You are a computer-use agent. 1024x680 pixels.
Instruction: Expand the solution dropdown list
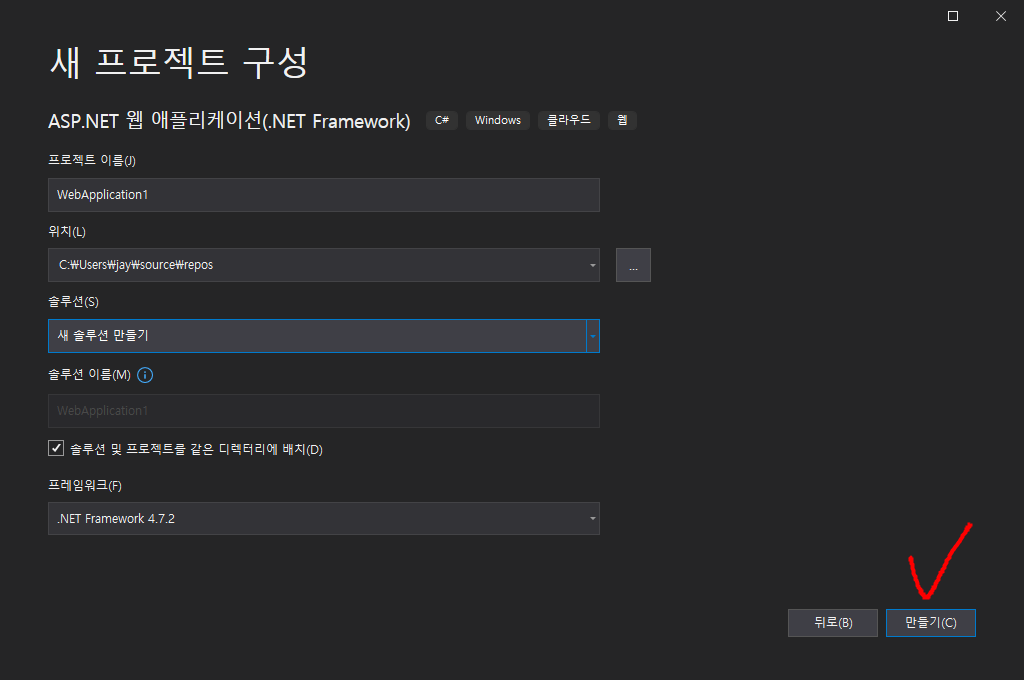pyautogui.click(x=592, y=336)
